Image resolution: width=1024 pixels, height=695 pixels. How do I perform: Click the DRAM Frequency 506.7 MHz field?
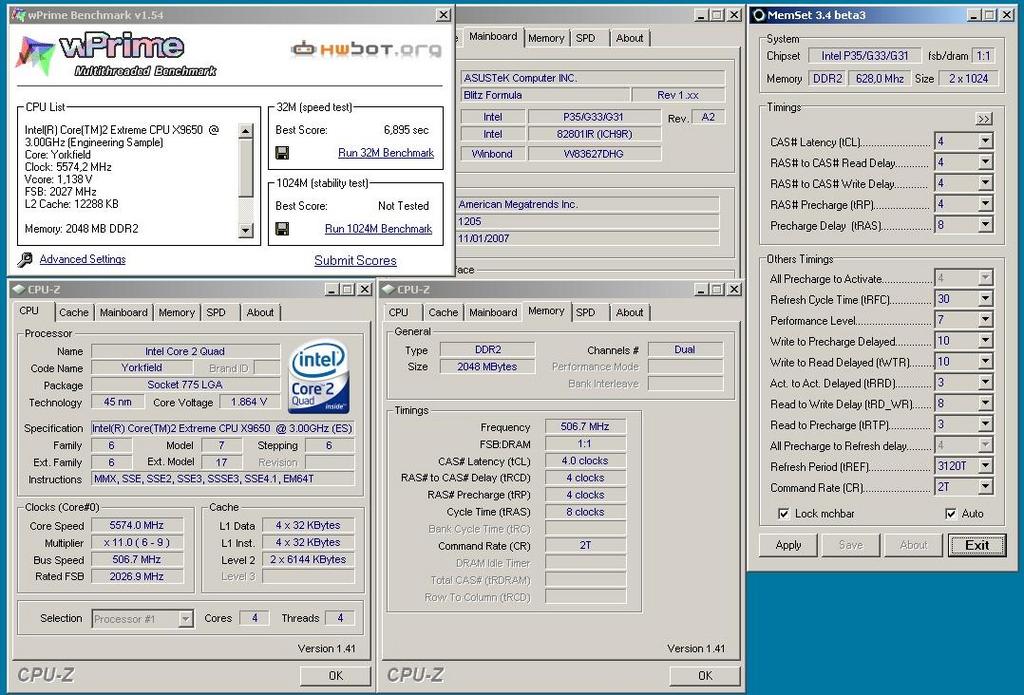click(x=585, y=427)
